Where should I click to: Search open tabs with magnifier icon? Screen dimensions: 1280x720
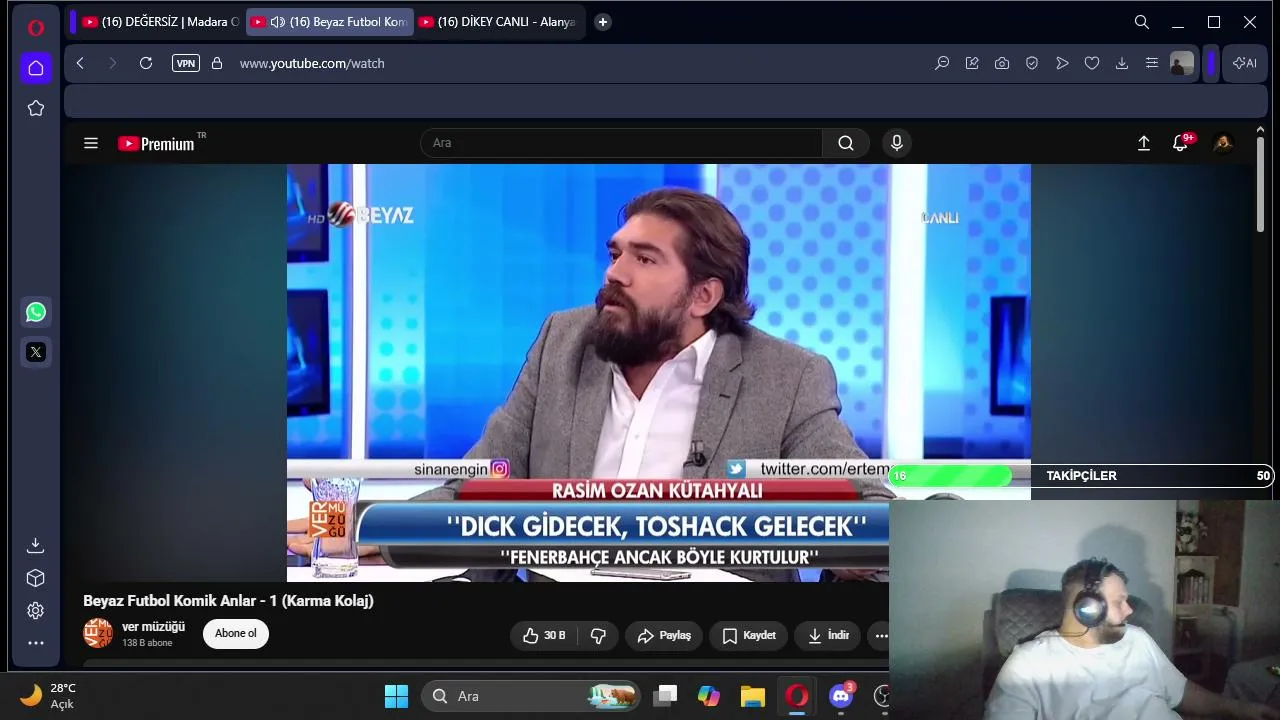pyautogui.click(x=1142, y=22)
